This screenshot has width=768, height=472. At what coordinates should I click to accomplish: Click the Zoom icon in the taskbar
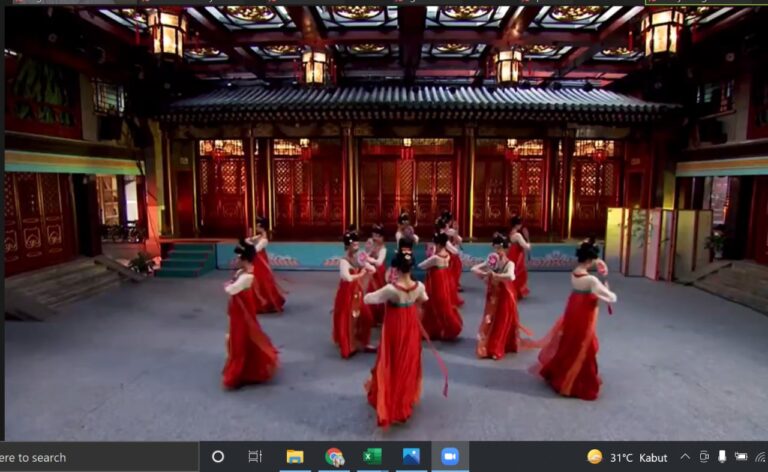click(450, 457)
